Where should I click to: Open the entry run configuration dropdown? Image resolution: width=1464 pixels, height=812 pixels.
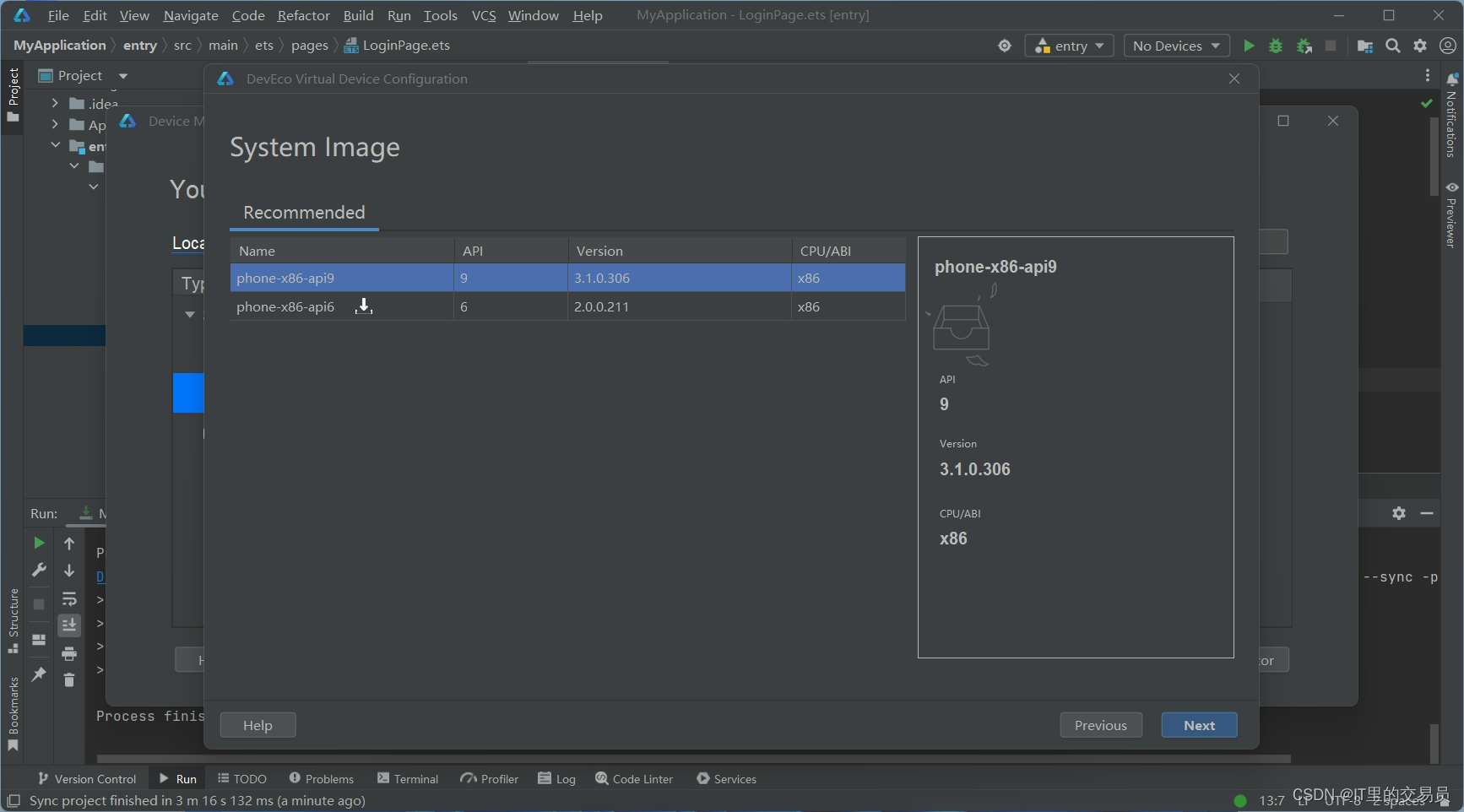(1069, 46)
